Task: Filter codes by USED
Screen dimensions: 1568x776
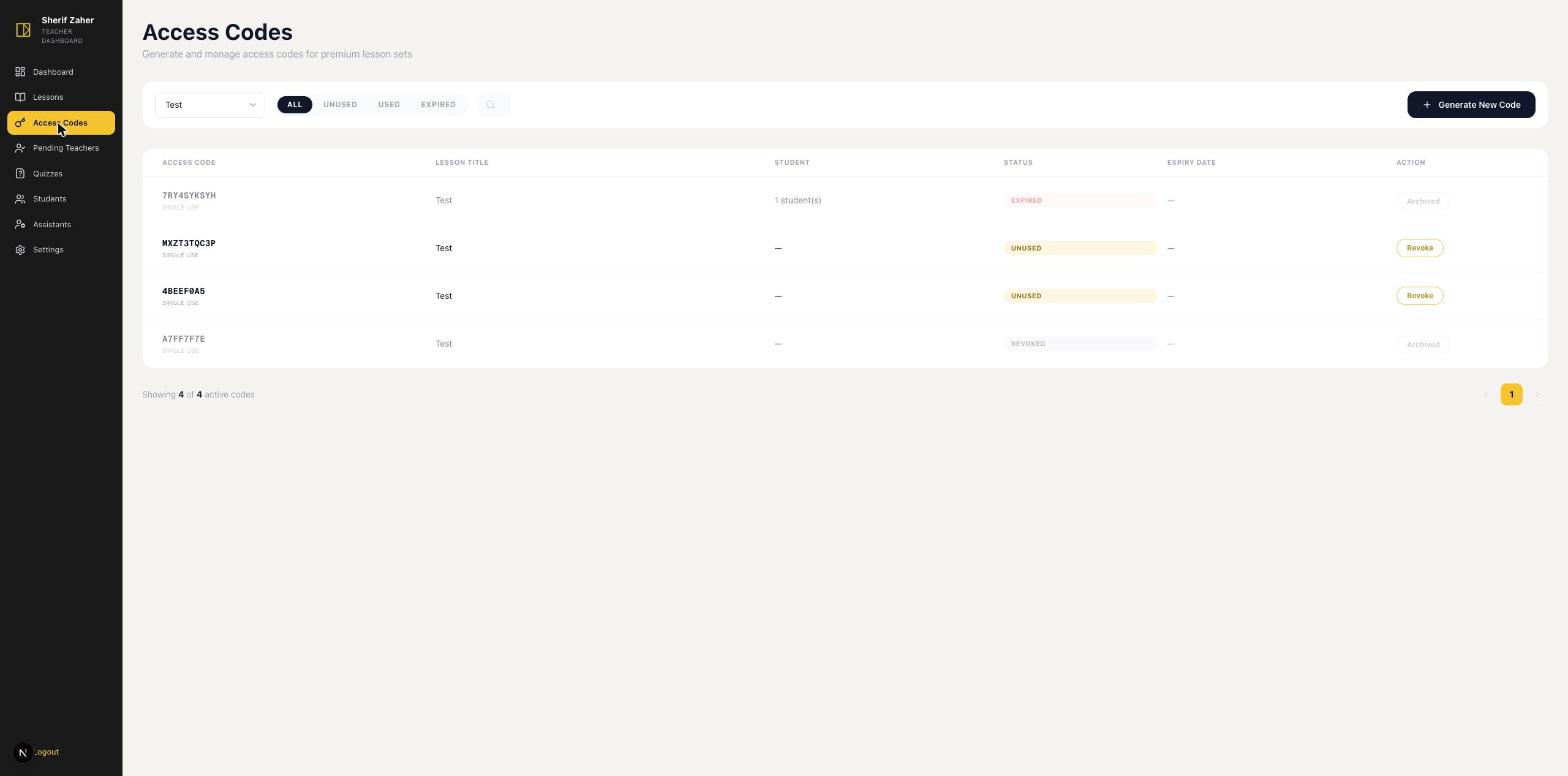Action: pos(389,105)
